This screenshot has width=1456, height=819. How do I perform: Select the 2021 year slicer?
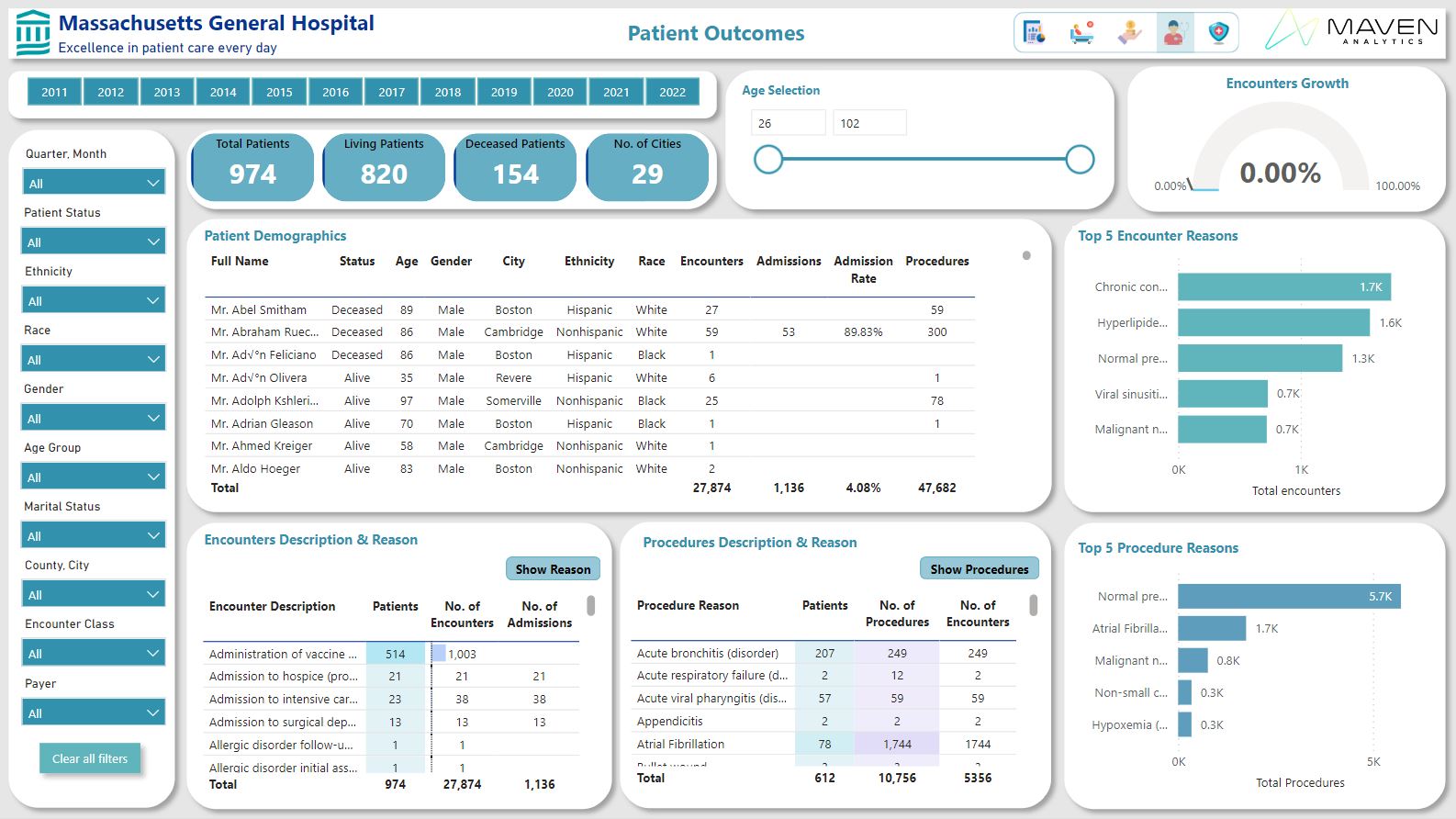click(x=616, y=92)
